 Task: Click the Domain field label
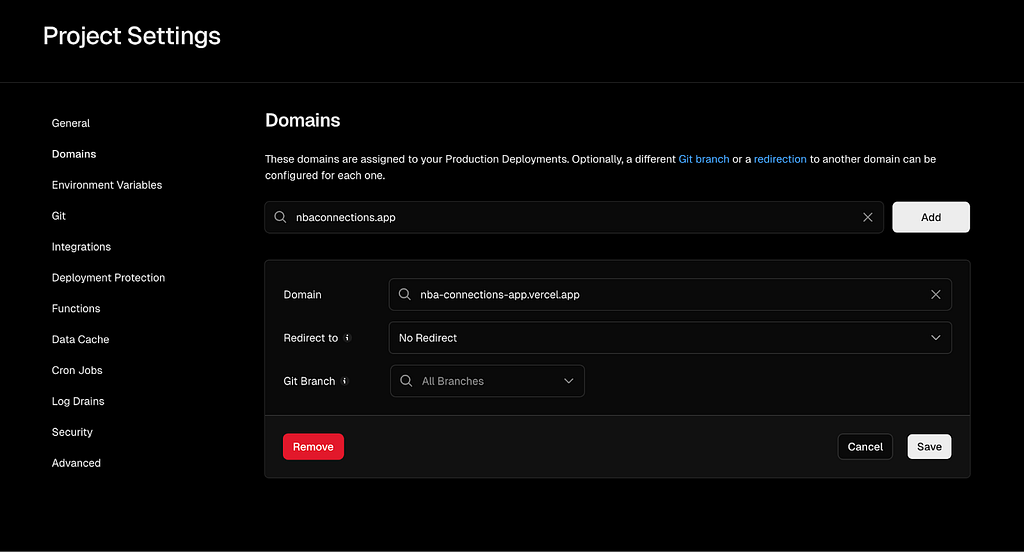click(x=302, y=295)
